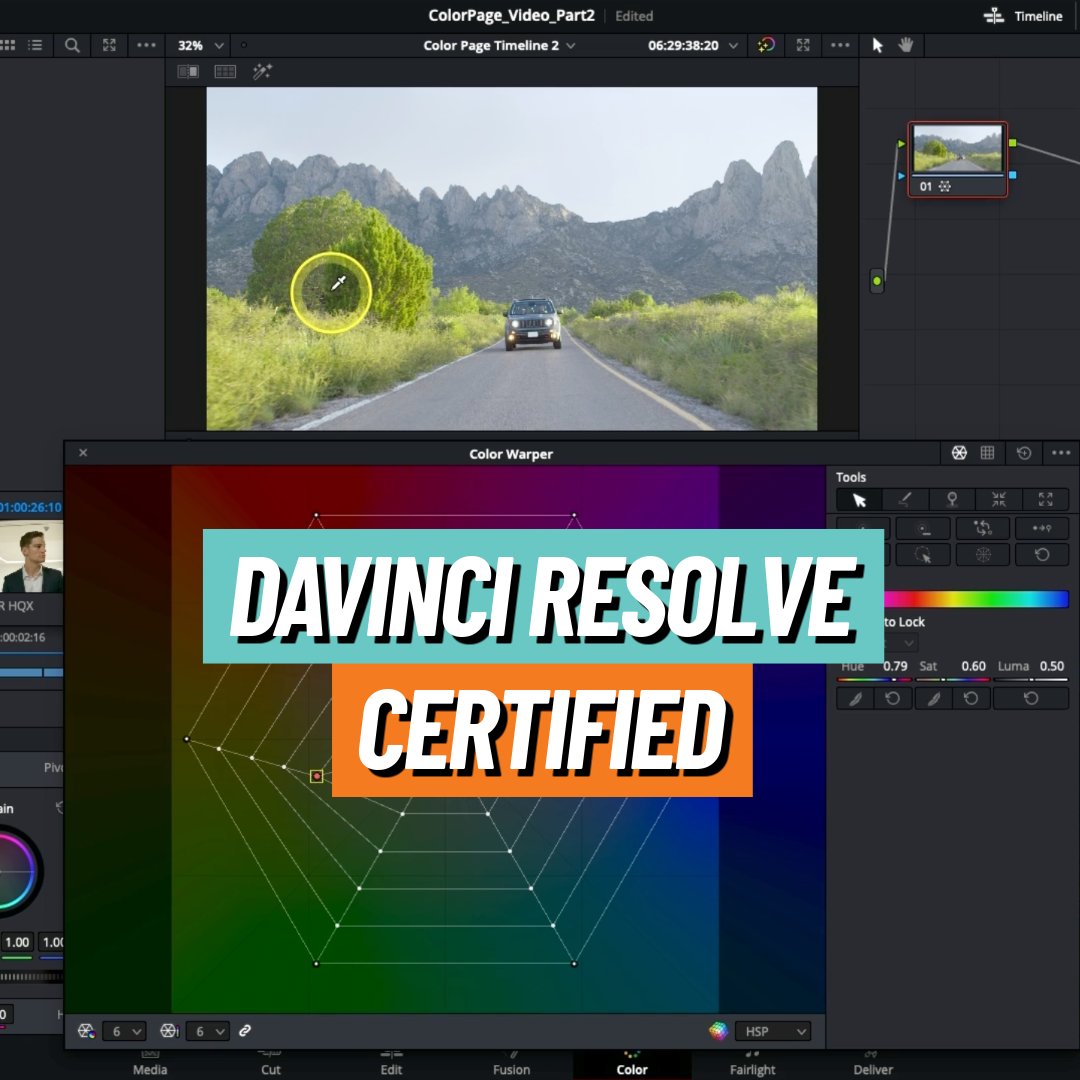Toggle gallery expand icon next to search
The width and height of the screenshot is (1080, 1080).
(109, 45)
